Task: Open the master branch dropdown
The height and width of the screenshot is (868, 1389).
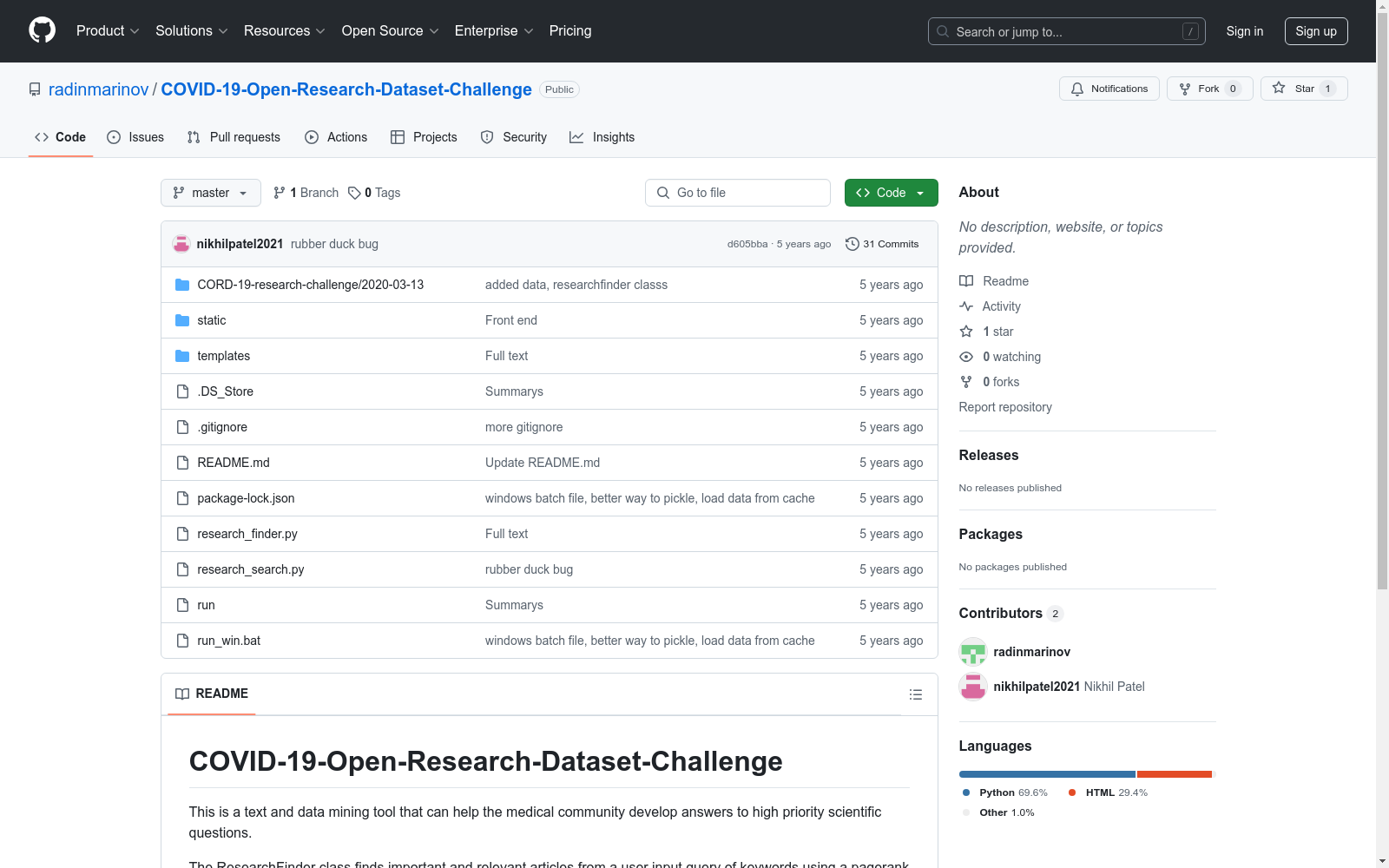Action: tap(211, 193)
